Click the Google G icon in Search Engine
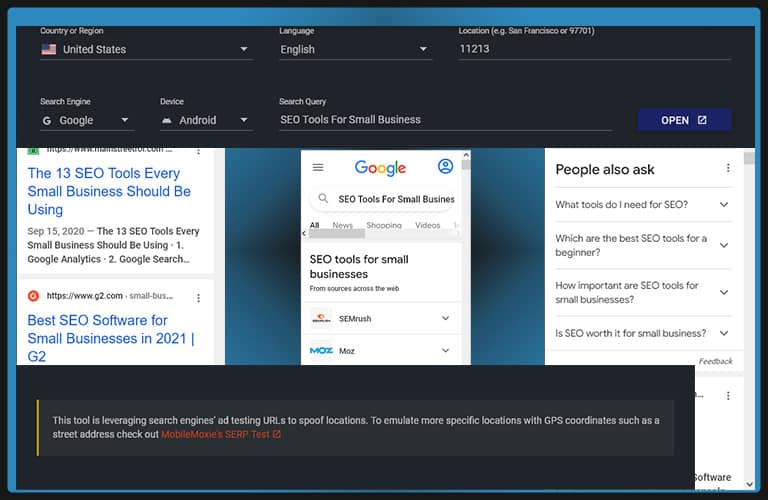The height and width of the screenshot is (500, 768). pyautogui.click(x=47, y=120)
